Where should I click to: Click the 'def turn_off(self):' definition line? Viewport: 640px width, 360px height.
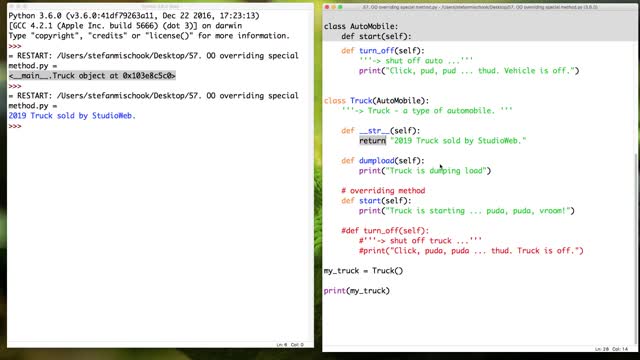383,51
